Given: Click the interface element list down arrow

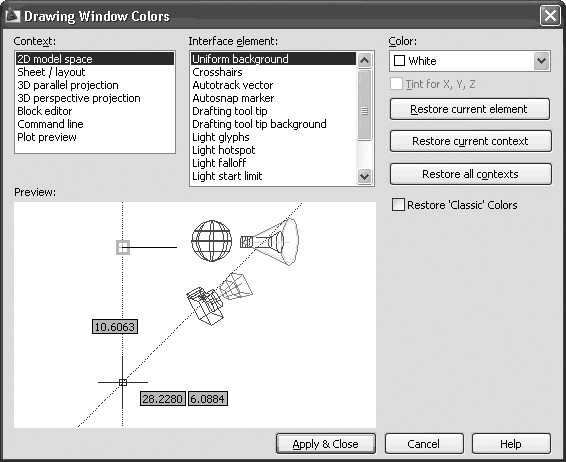Looking at the screenshot, I should pos(364,176).
